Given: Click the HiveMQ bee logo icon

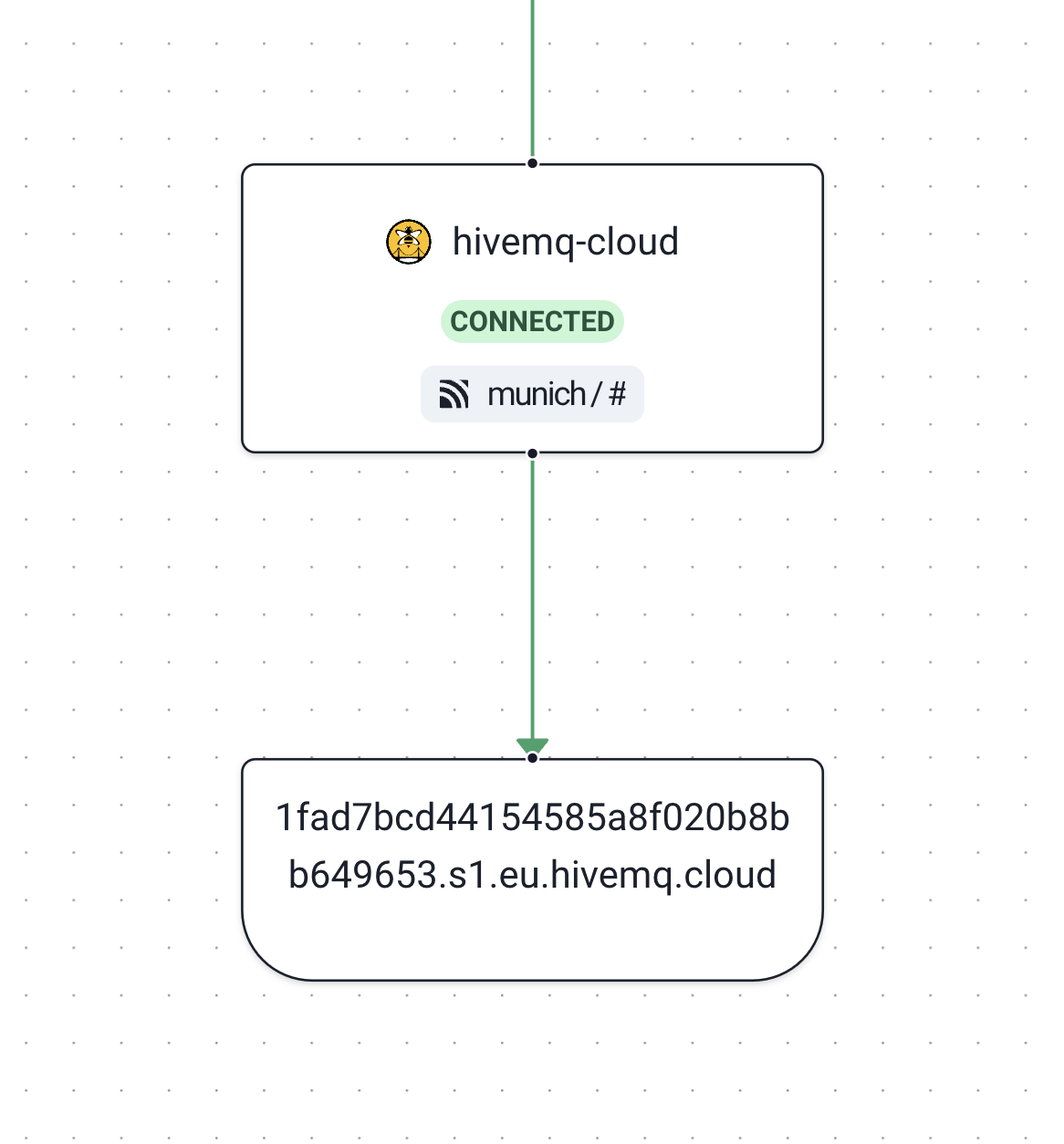Looking at the screenshot, I should click(408, 242).
